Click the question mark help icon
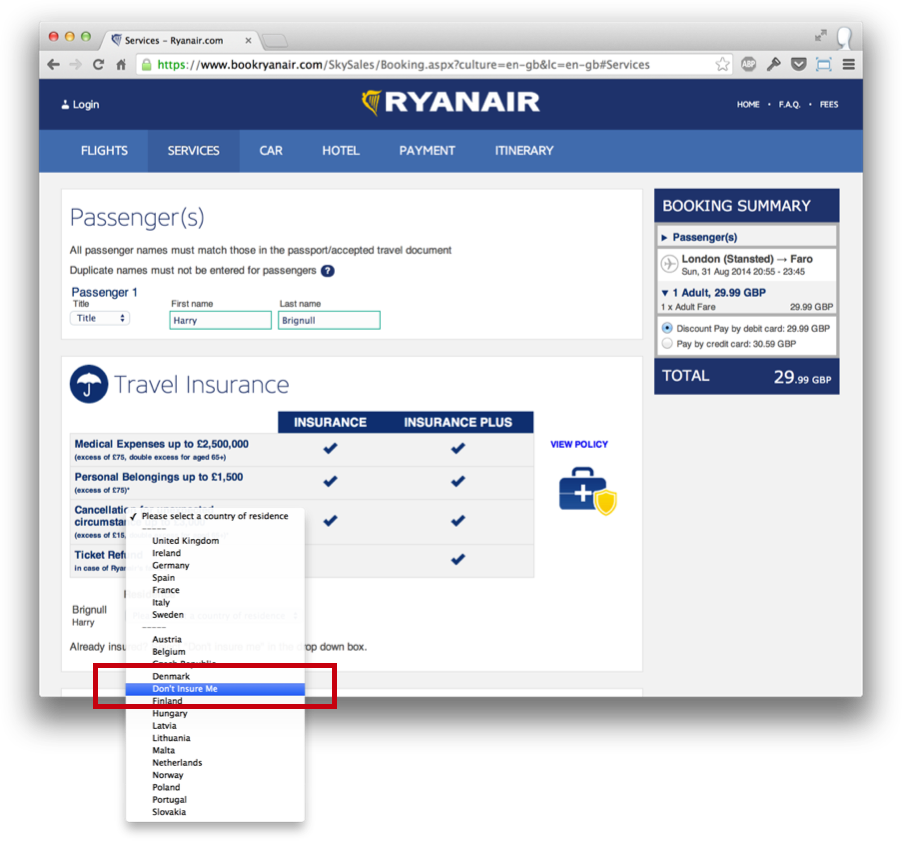The width and height of the screenshot is (902, 841). 327,271
